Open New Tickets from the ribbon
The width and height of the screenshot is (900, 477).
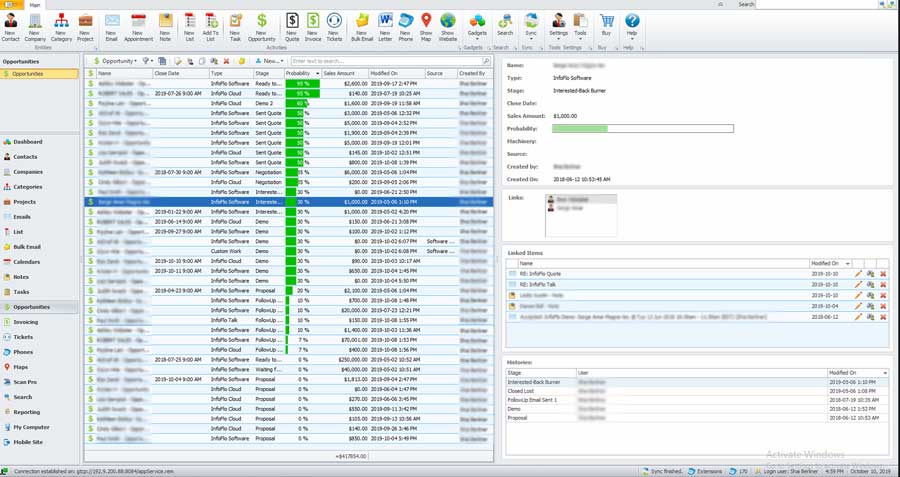point(334,27)
